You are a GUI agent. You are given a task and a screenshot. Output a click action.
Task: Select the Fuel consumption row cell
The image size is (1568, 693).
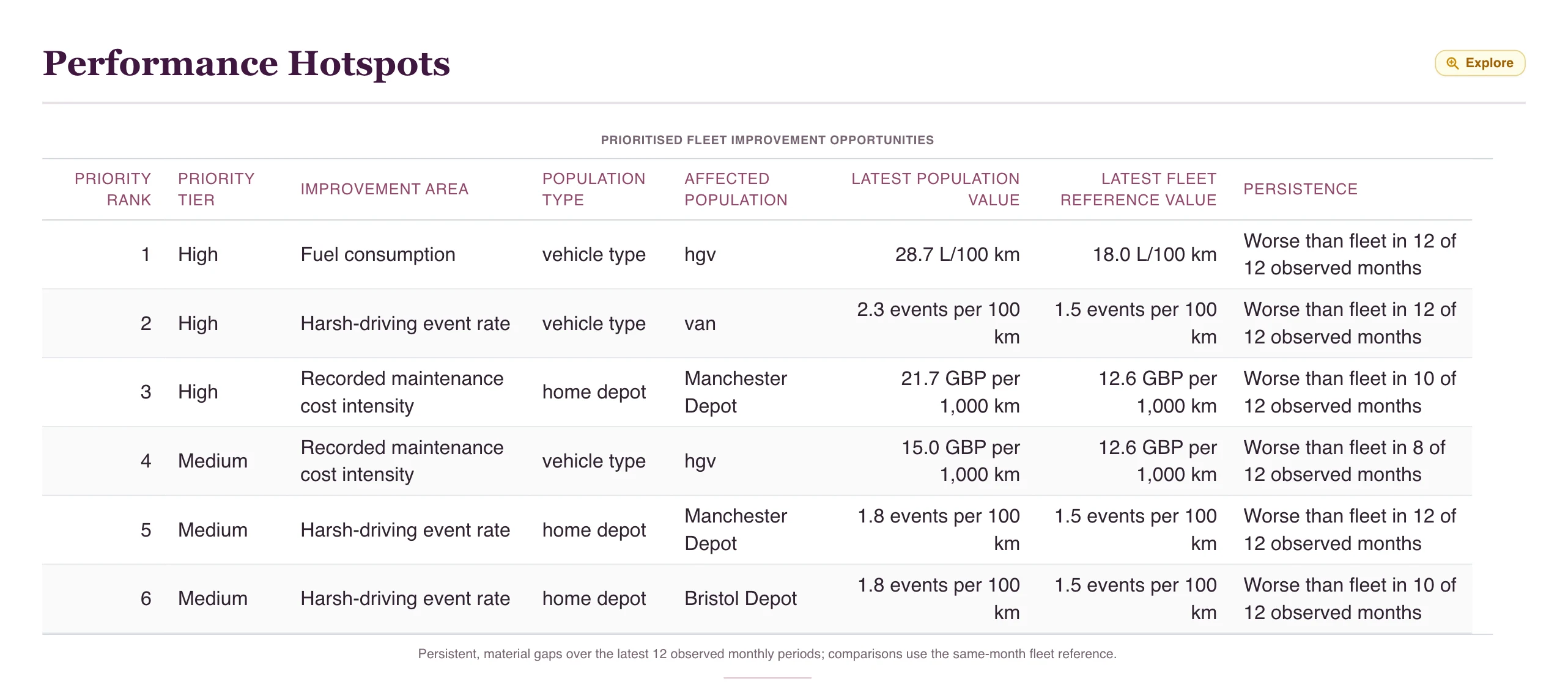378,254
